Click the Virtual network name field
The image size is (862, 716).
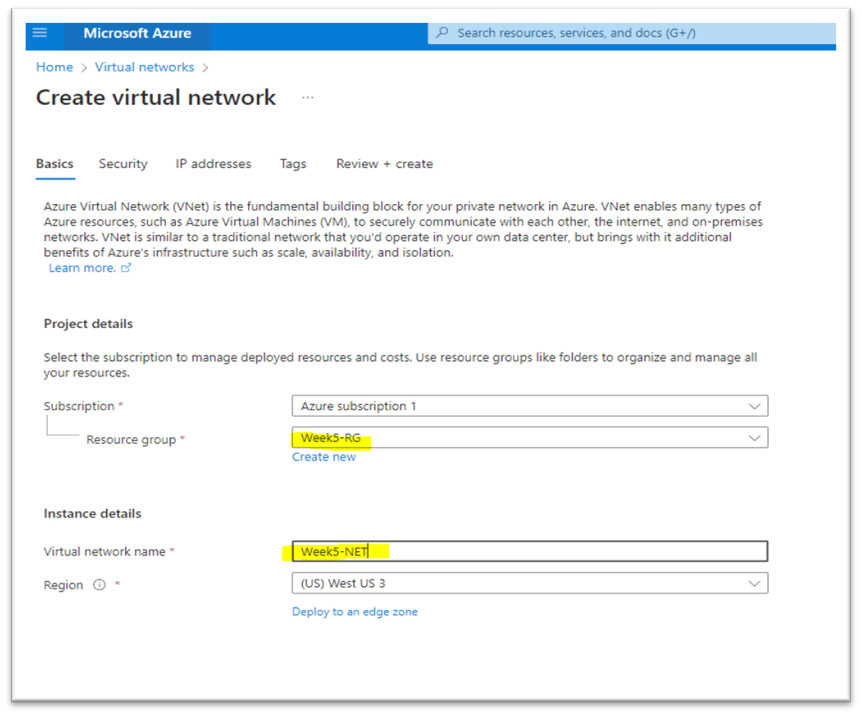click(x=530, y=551)
